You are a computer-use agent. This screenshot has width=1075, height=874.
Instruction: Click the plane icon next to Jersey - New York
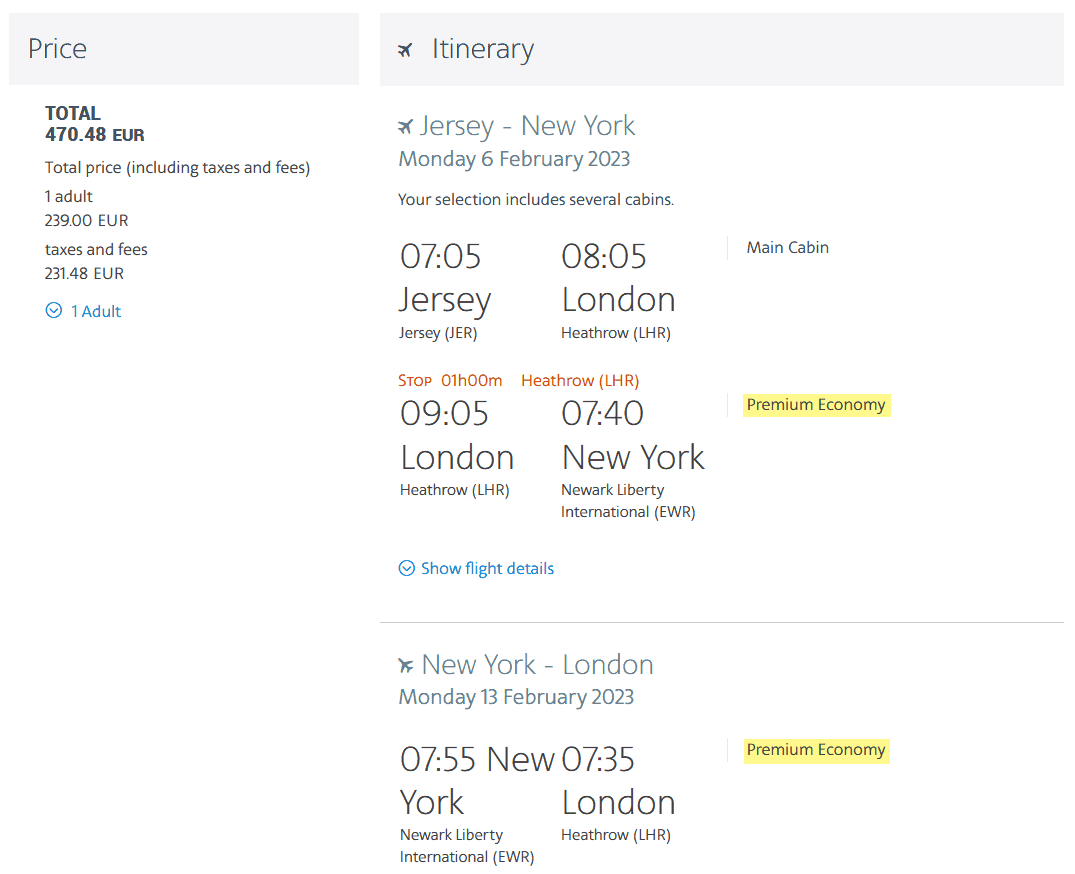tap(405, 127)
